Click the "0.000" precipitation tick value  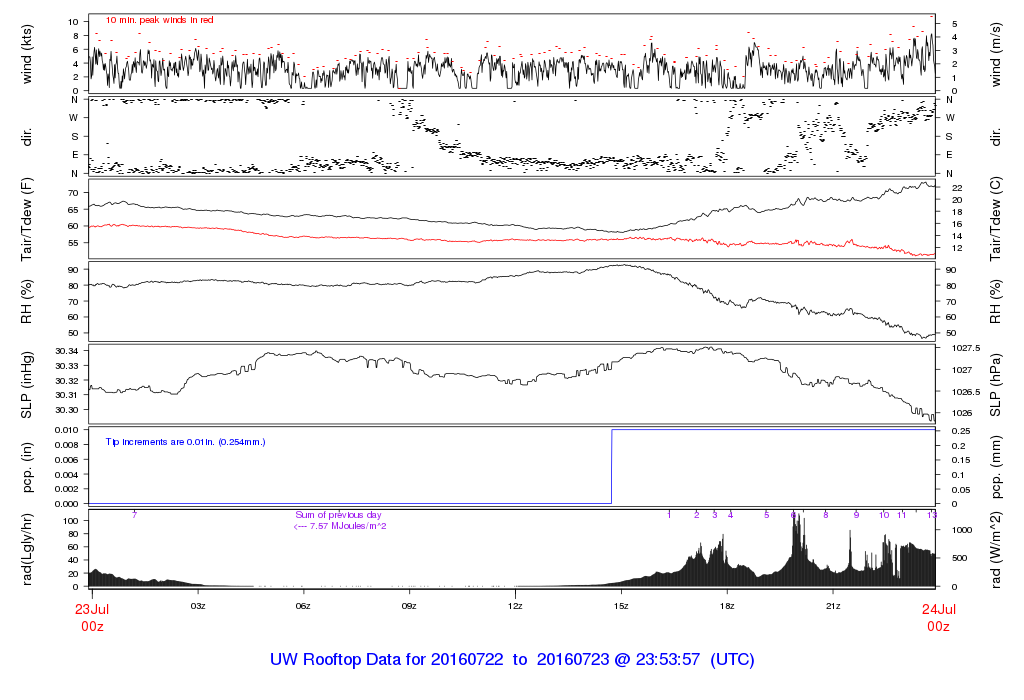pos(67,504)
